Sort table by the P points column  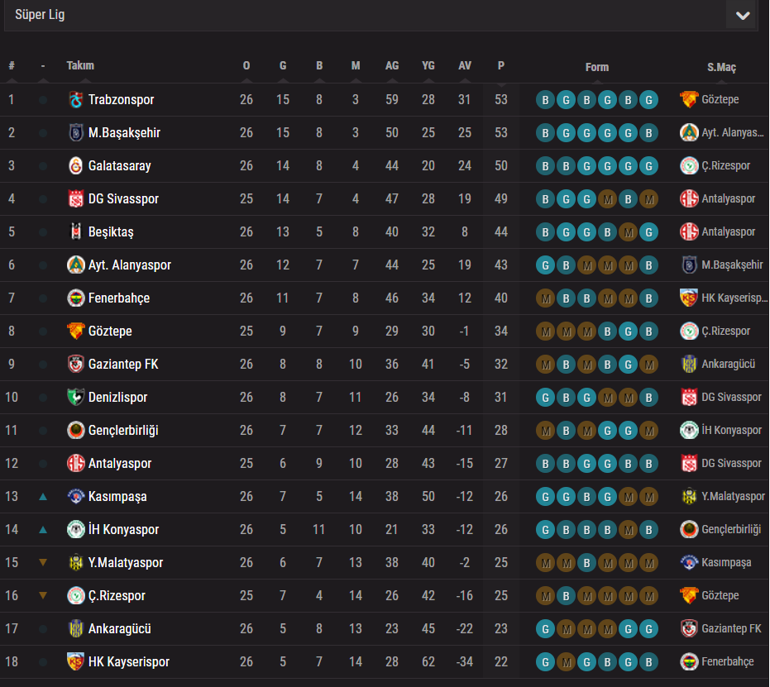(501, 67)
